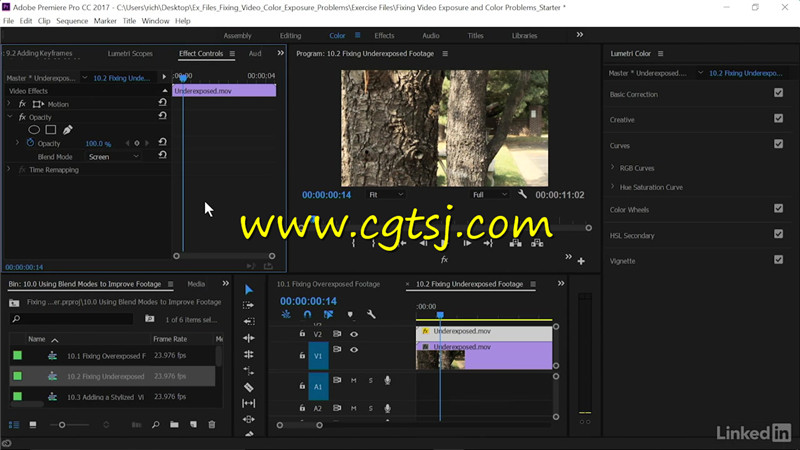
Task: Select the free draw bezier pen mask
Action: click(x=67, y=130)
